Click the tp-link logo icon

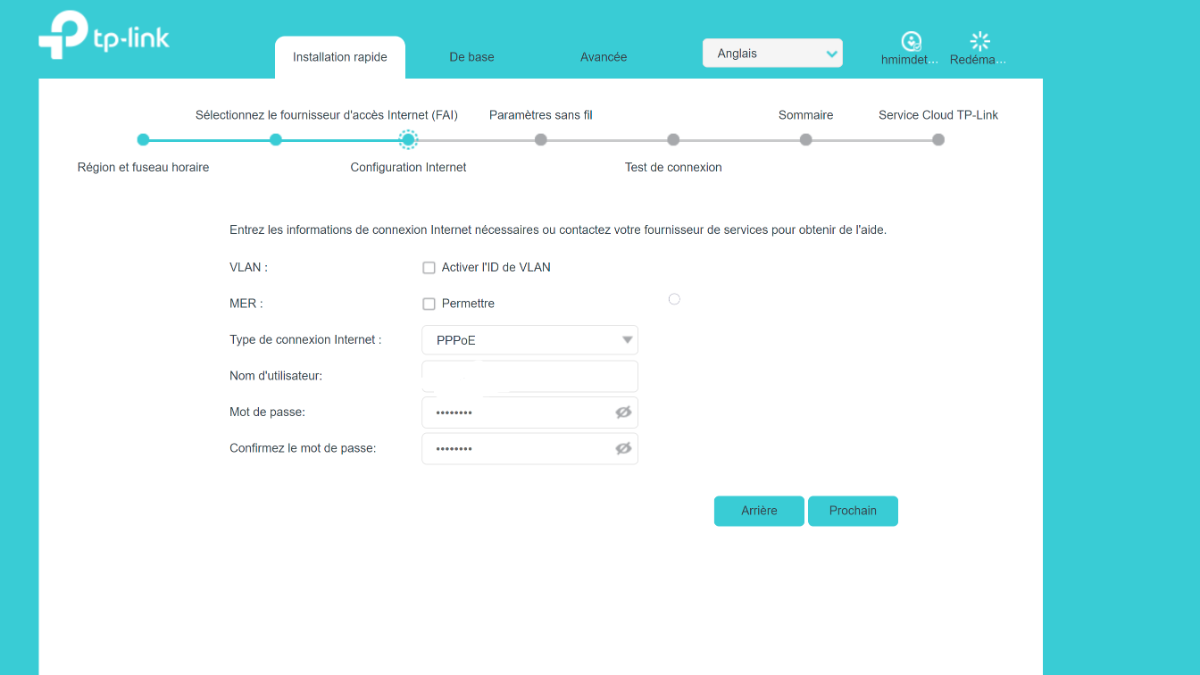(63, 37)
